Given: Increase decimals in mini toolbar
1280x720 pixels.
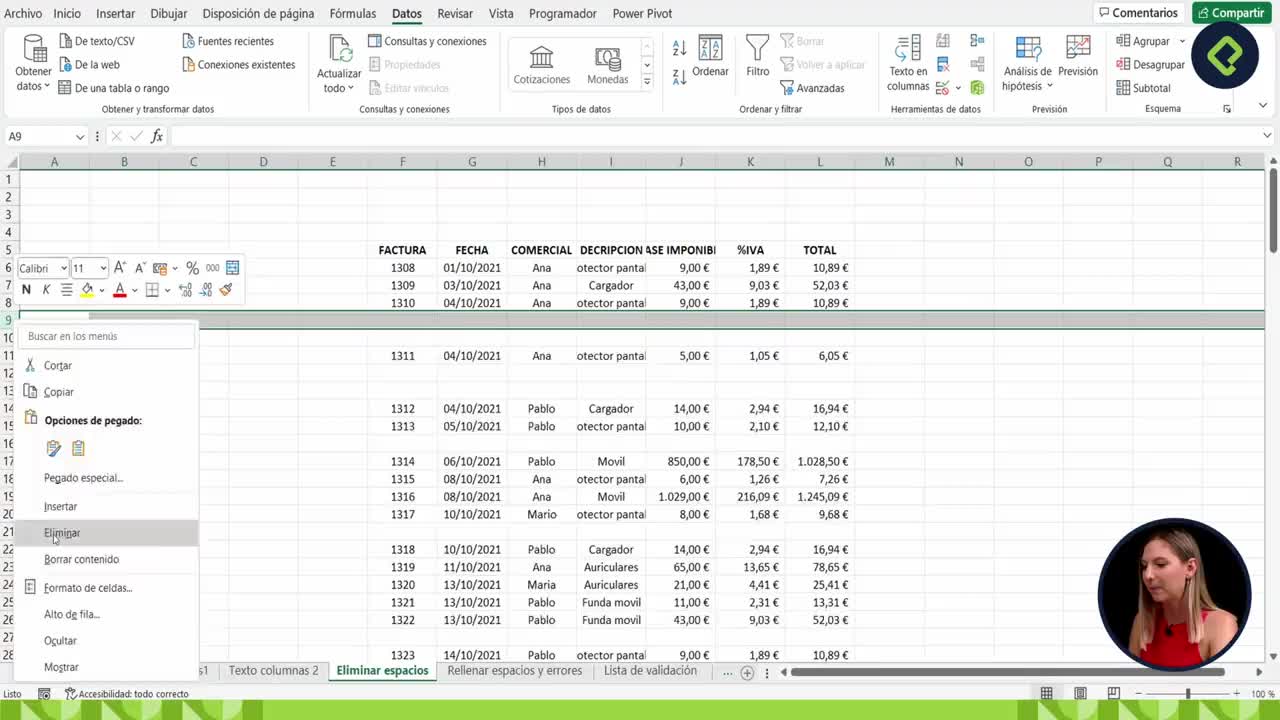Looking at the screenshot, I should coord(186,290).
